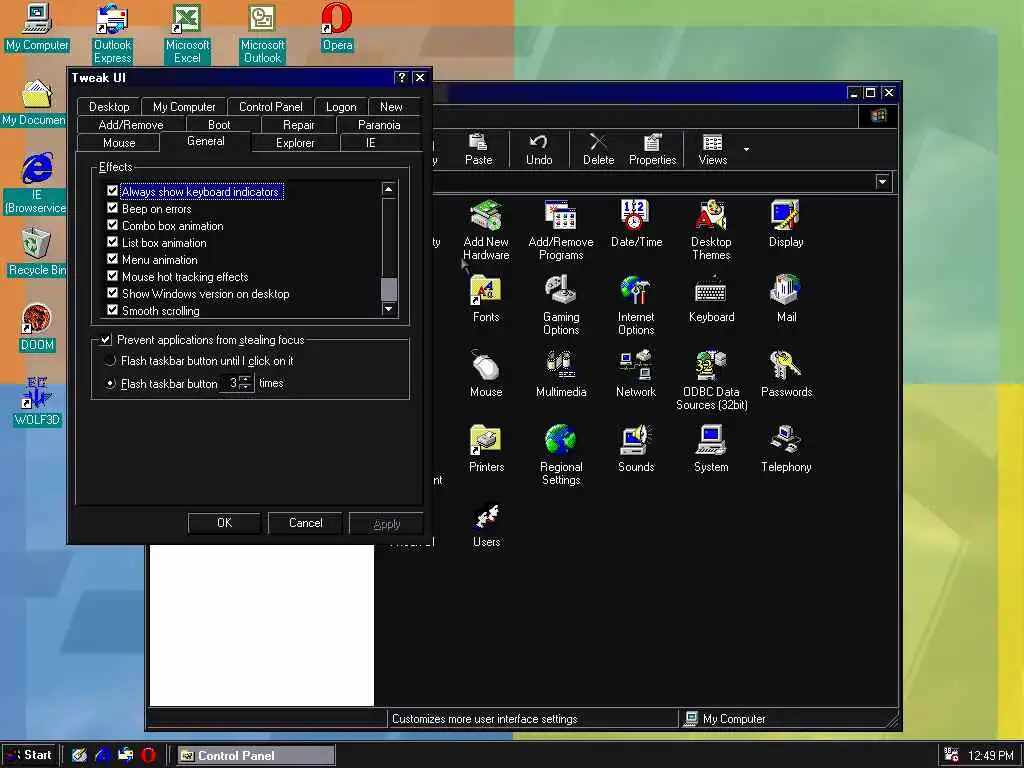
Task: Click the flash times number field
Action: point(230,383)
